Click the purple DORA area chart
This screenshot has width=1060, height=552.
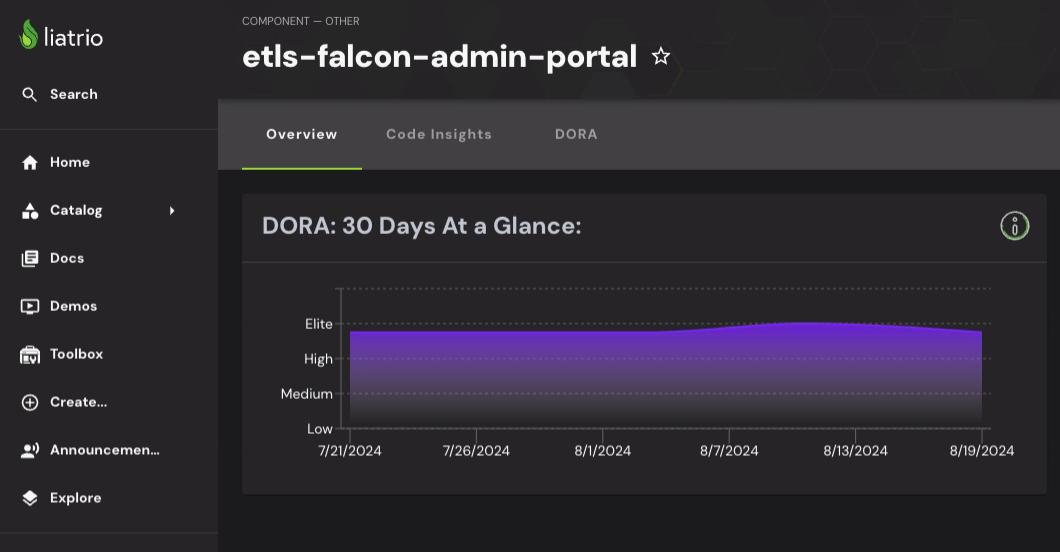click(x=666, y=375)
